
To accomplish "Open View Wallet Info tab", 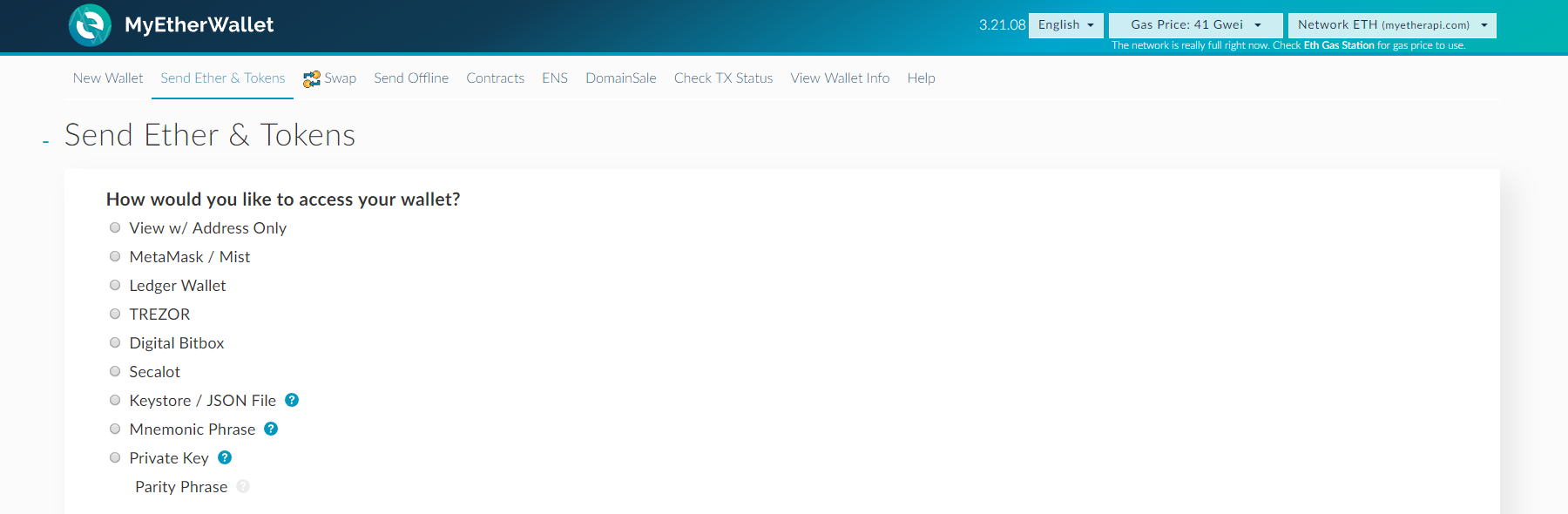I will (x=840, y=78).
